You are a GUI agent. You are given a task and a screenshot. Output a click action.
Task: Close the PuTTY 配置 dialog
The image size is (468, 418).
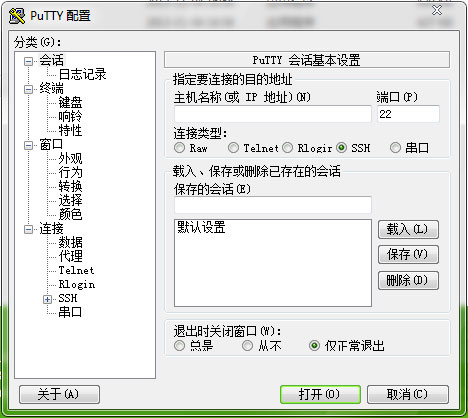point(437,11)
